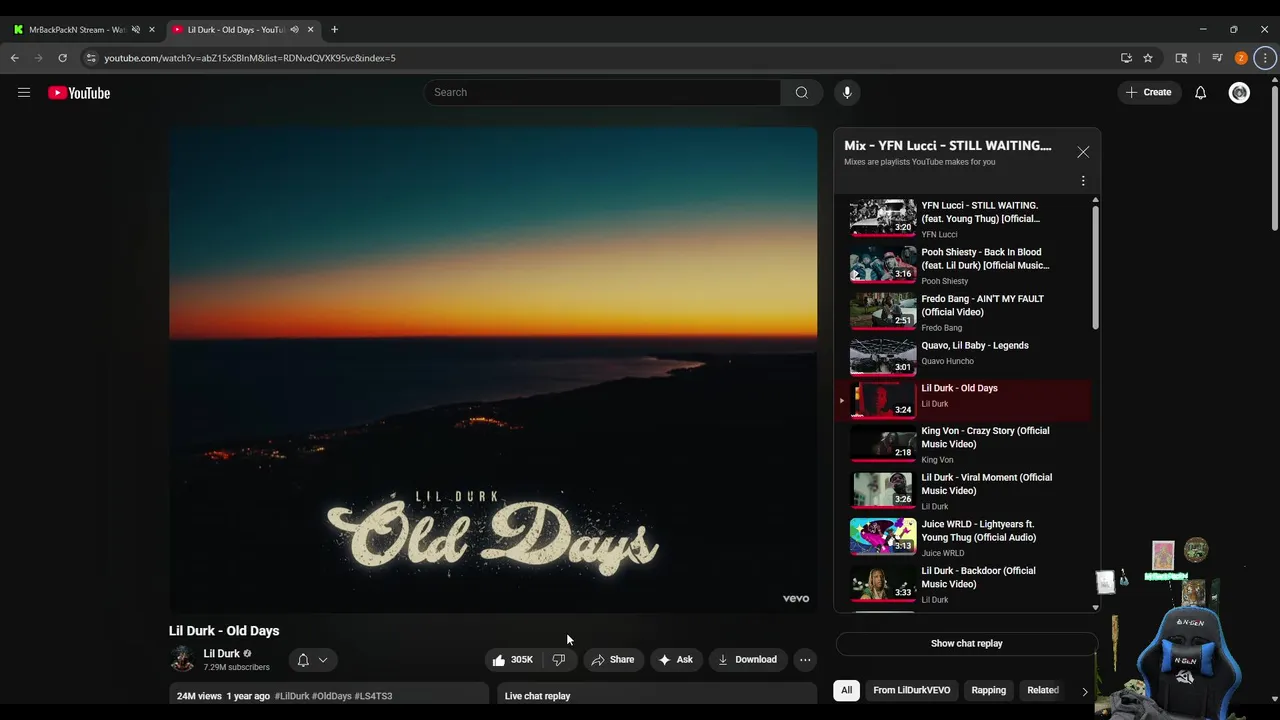Select Juice WRLD - Lightyears in playlist

[x=965, y=537]
